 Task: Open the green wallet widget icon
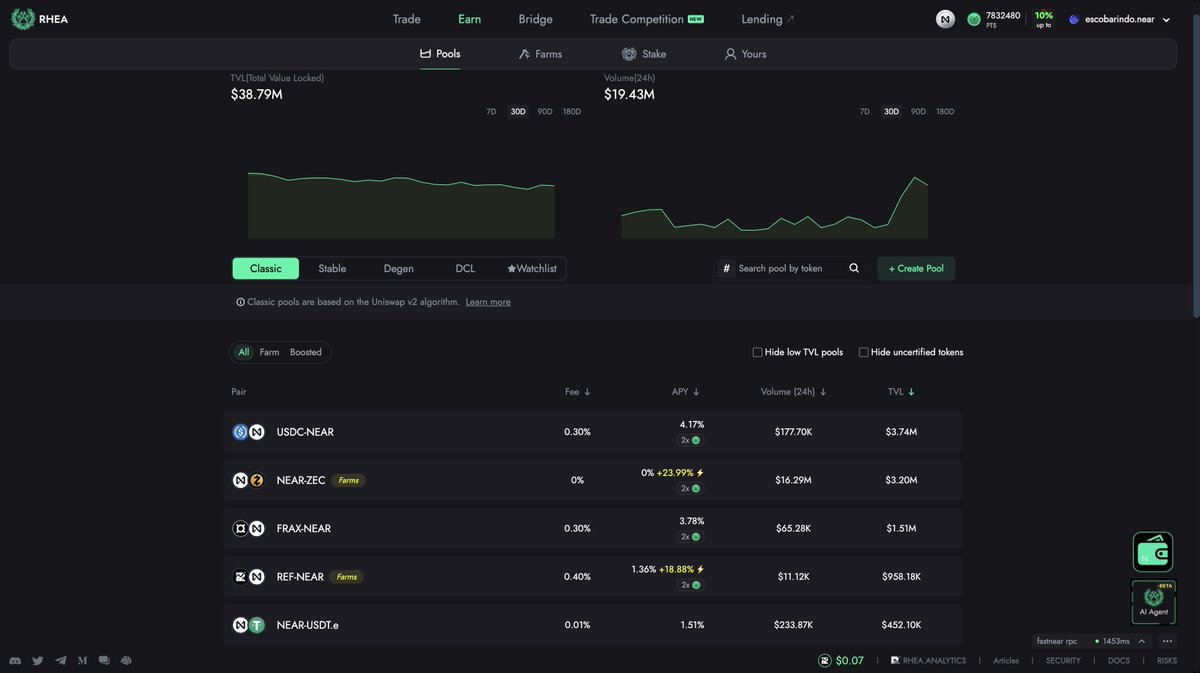click(1153, 552)
